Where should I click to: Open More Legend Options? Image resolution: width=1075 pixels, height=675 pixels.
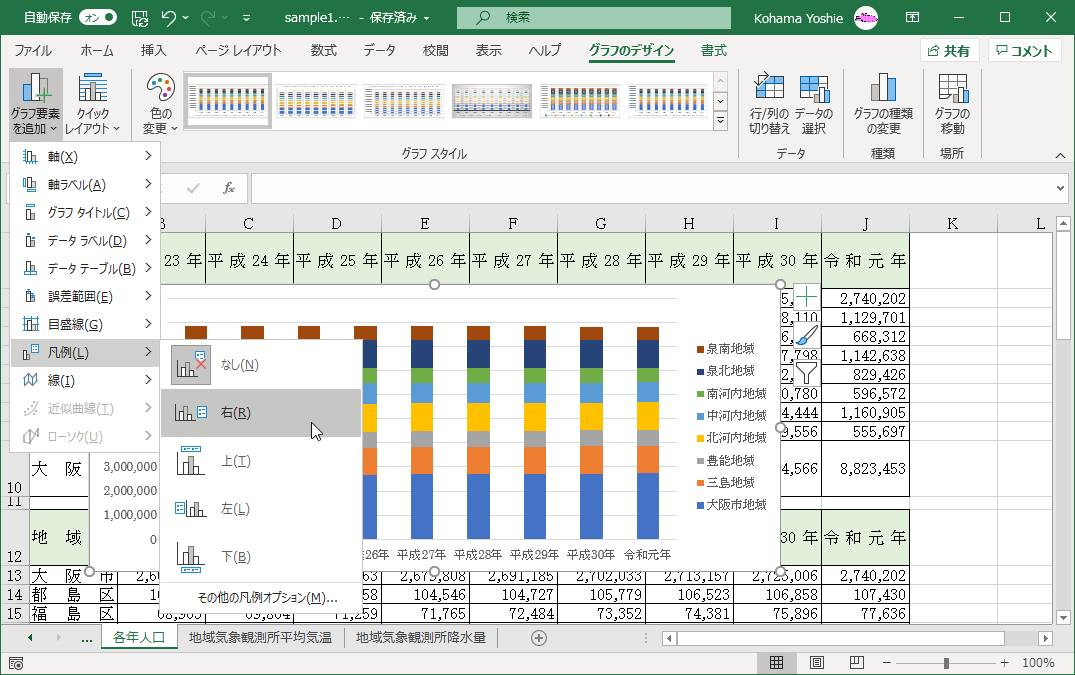point(266,597)
